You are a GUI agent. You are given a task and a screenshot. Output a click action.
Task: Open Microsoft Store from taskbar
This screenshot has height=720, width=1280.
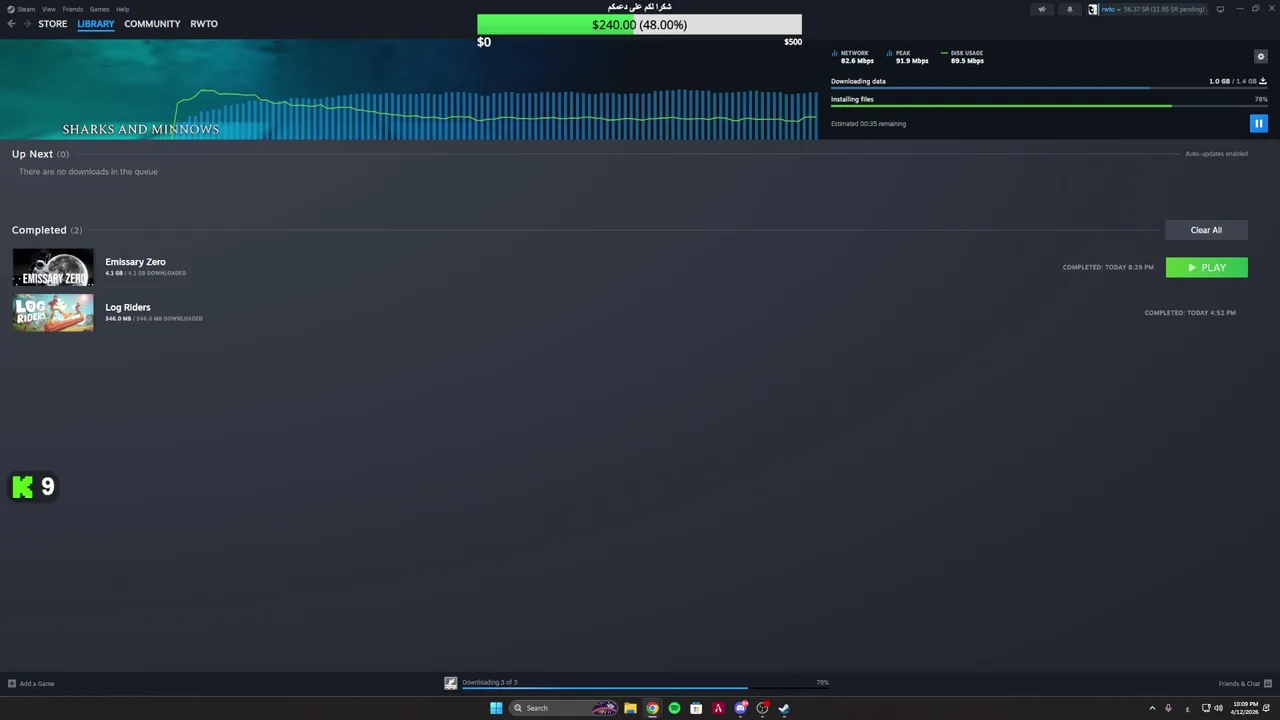(x=696, y=708)
